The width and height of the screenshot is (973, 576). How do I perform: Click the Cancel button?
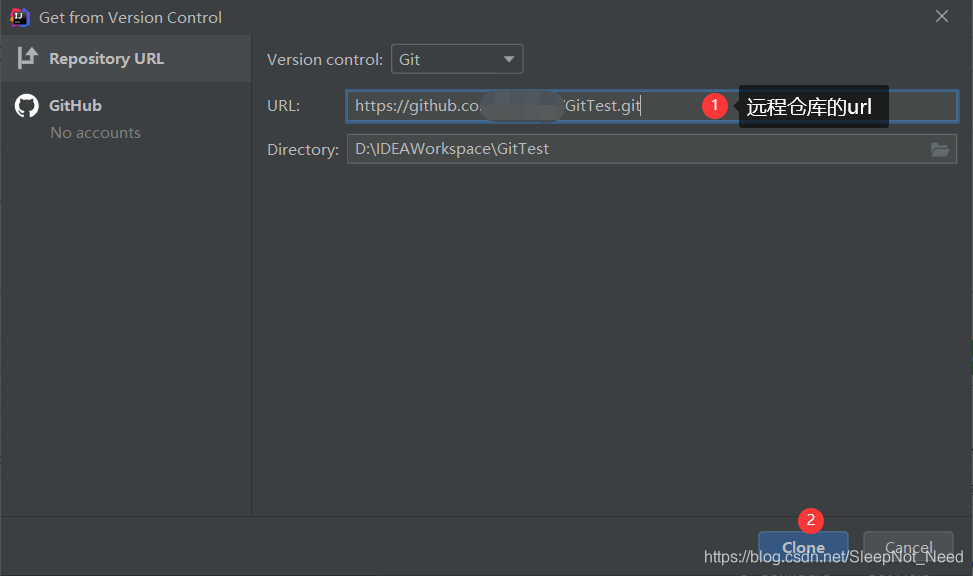coord(908,547)
